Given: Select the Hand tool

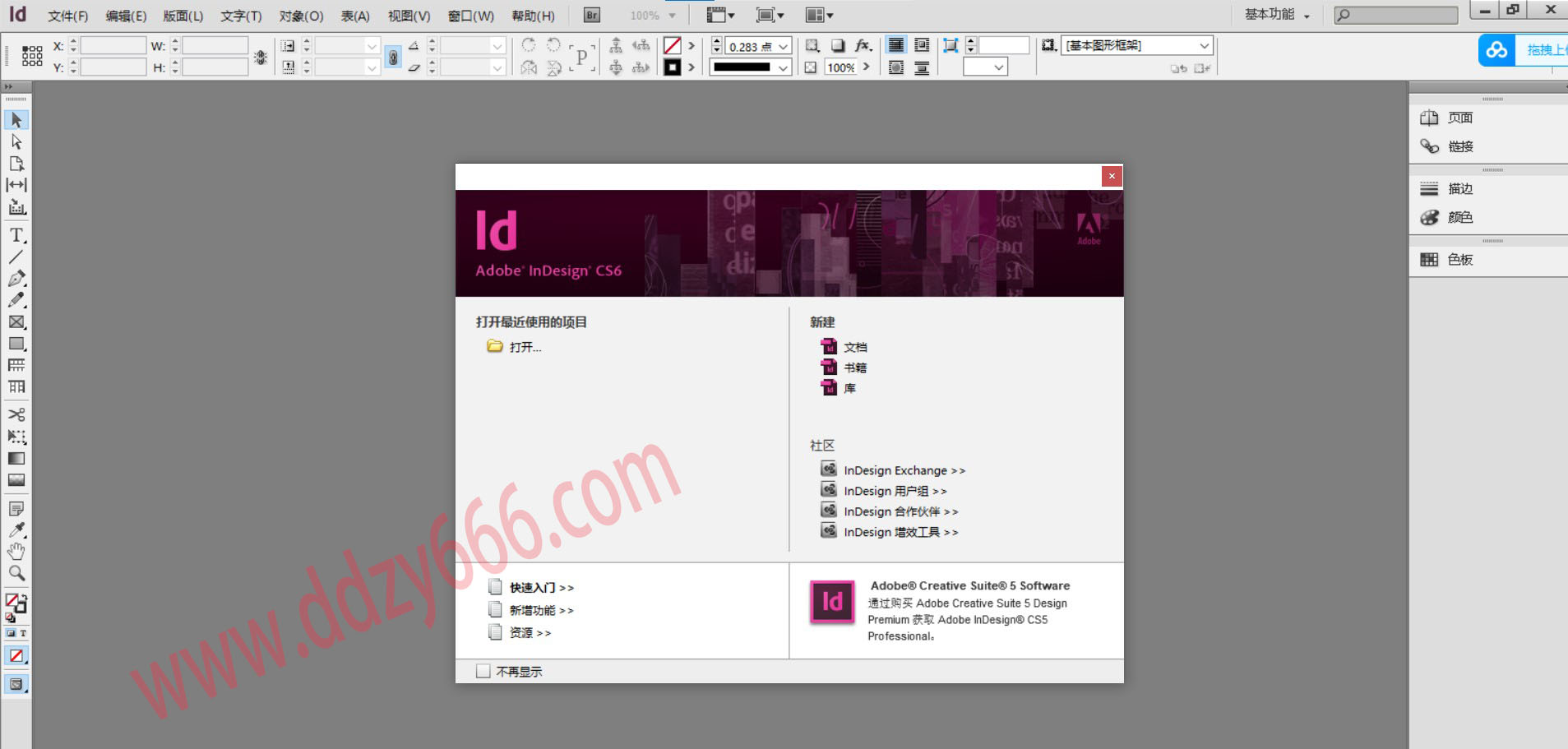Looking at the screenshot, I should (x=16, y=552).
